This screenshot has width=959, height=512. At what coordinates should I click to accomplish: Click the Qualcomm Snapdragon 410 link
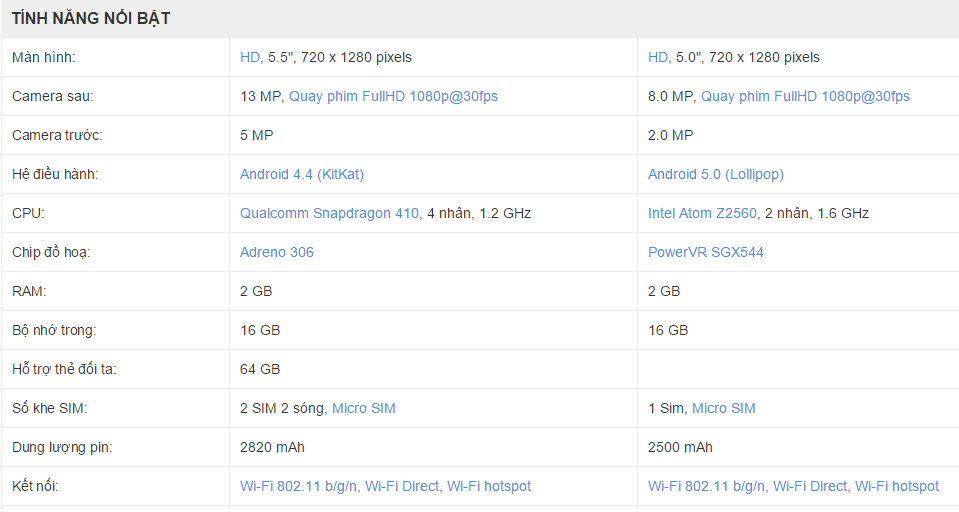coord(329,213)
